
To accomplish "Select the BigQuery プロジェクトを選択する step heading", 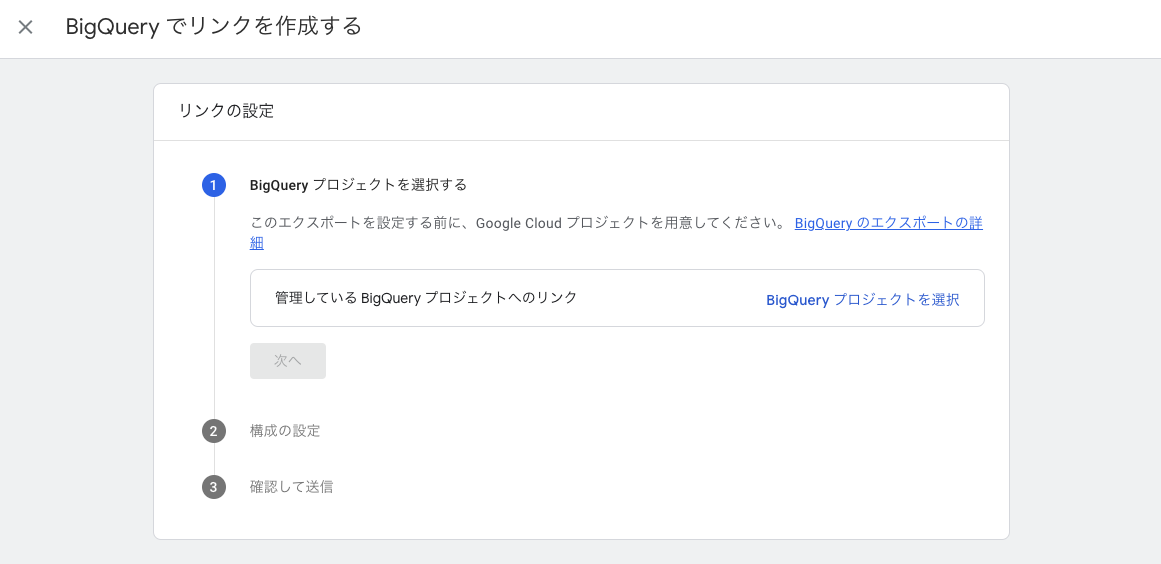I will [x=358, y=185].
